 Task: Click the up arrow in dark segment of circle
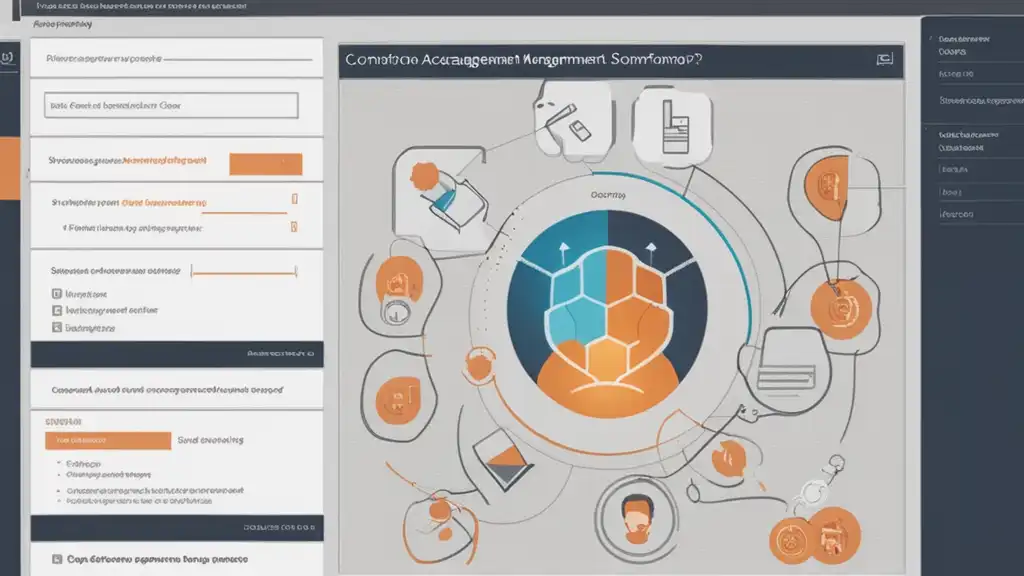[650, 251]
